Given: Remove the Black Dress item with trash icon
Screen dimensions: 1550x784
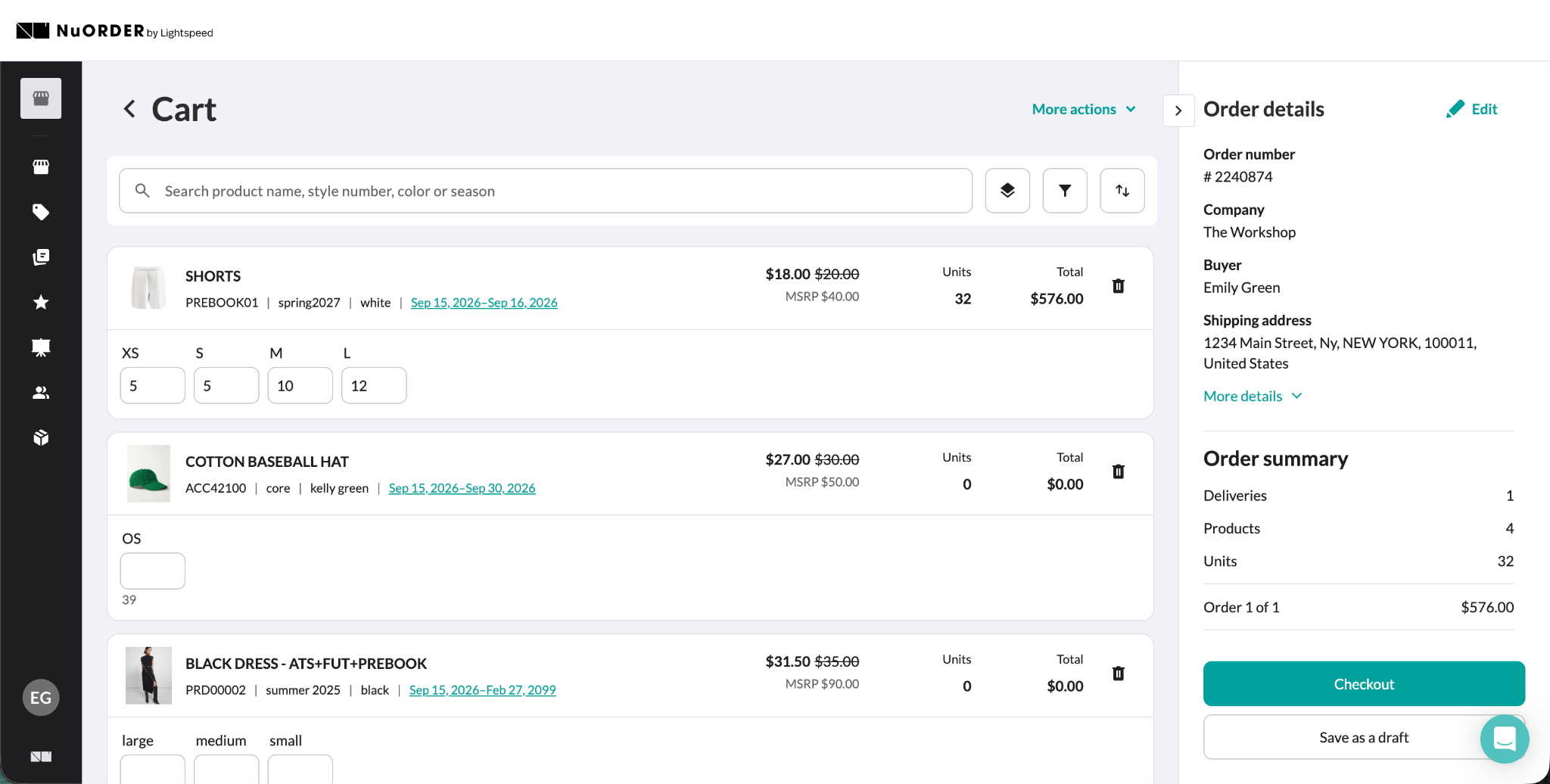Looking at the screenshot, I should coord(1119,674).
